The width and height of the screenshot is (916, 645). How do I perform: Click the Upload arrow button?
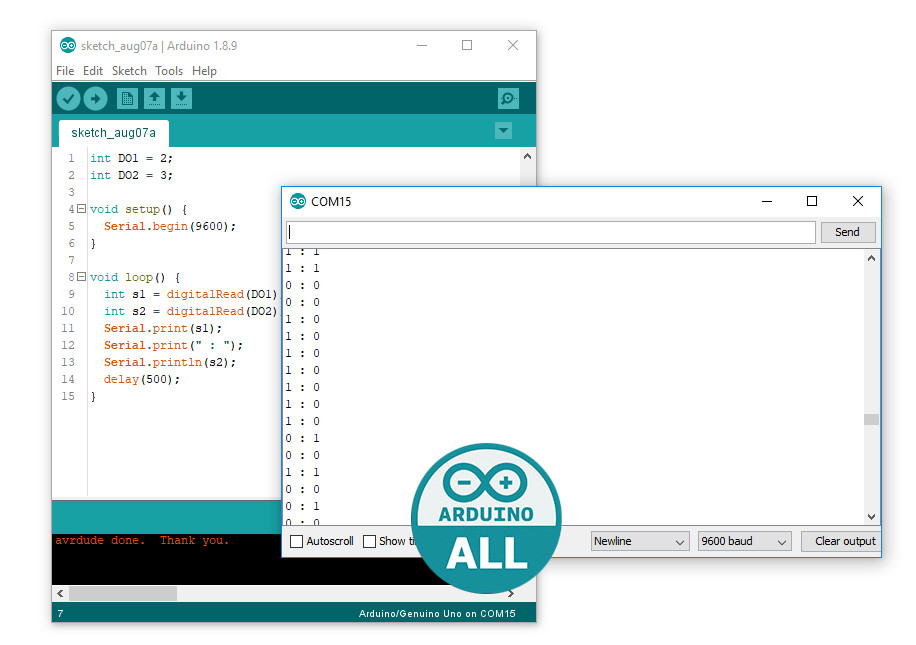95,98
